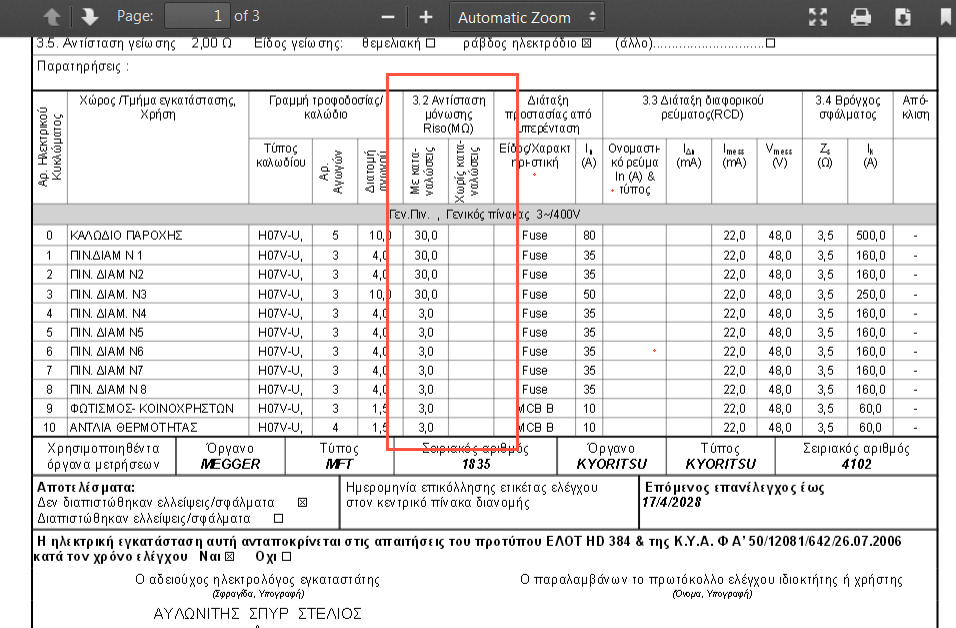Click electrician name 'ΑΥΛΩΝΙΤΗΣ ΣΠΥΡ ΣΤΕΛΙΟΣ'
The height and width of the screenshot is (628, 956).
257,613
